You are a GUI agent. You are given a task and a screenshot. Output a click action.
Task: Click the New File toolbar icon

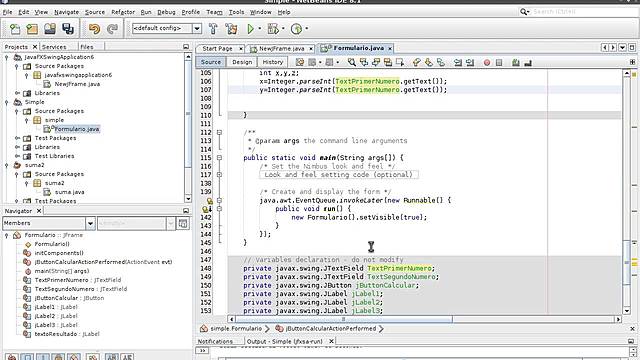click(x=15, y=29)
